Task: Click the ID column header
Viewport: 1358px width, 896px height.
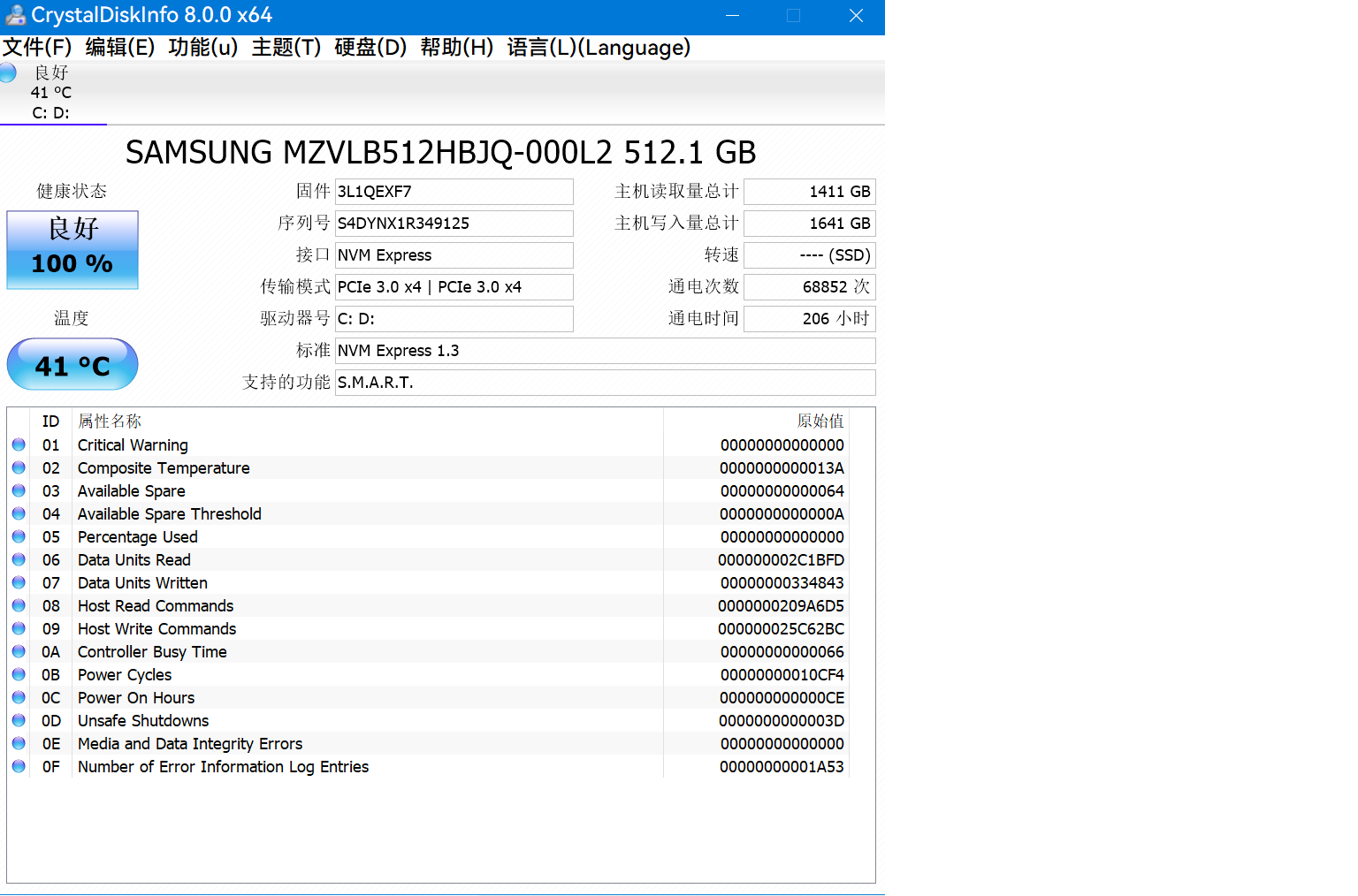Action: click(x=51, y=421)
